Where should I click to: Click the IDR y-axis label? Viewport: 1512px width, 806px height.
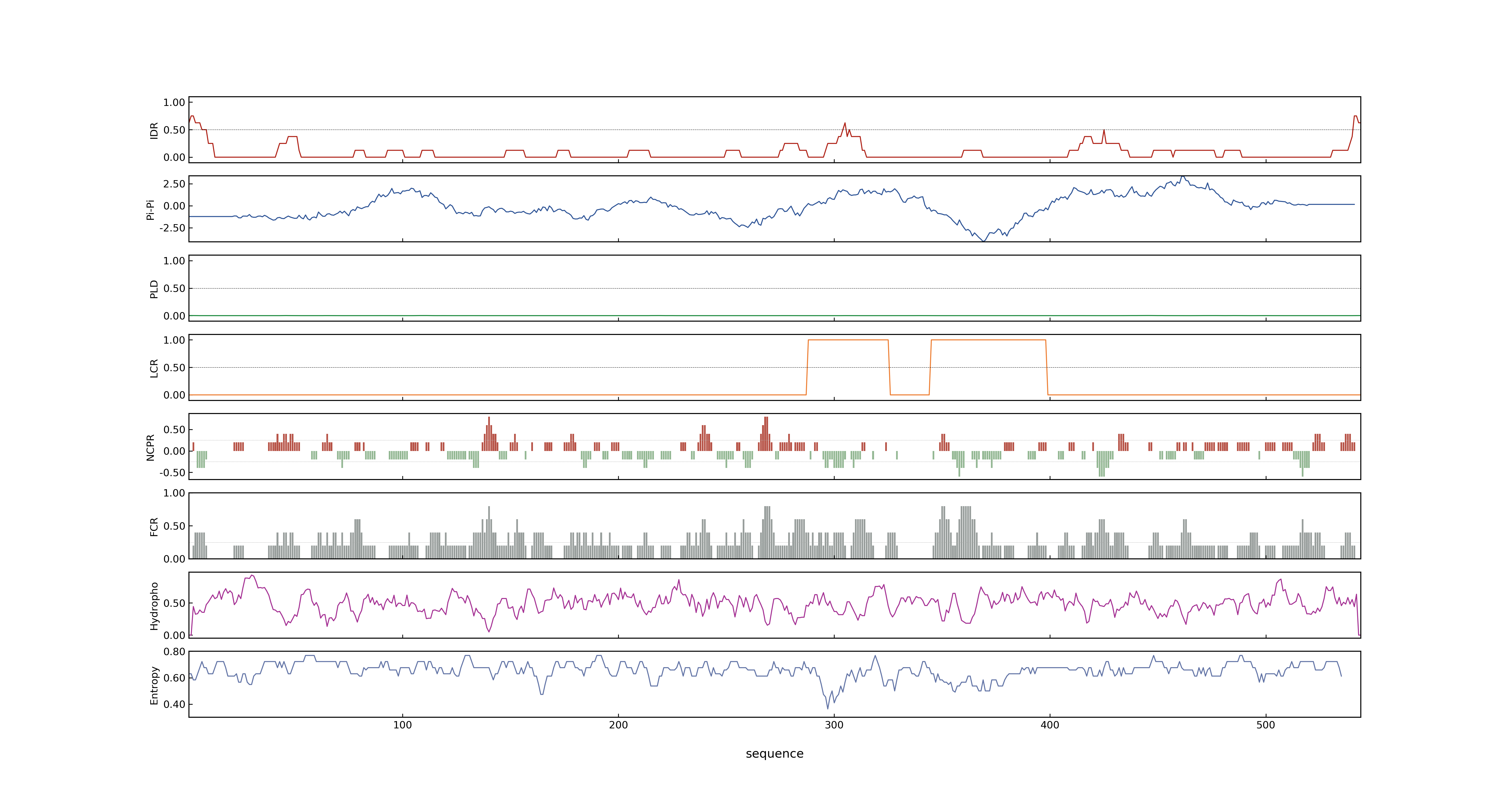(x=154, y=130)
